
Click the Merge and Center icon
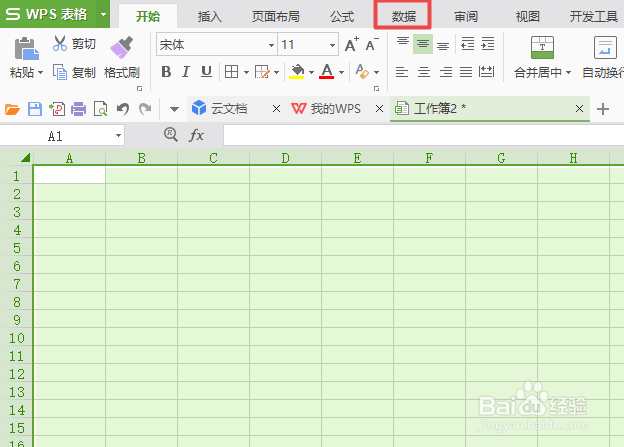tap(542, 47)
